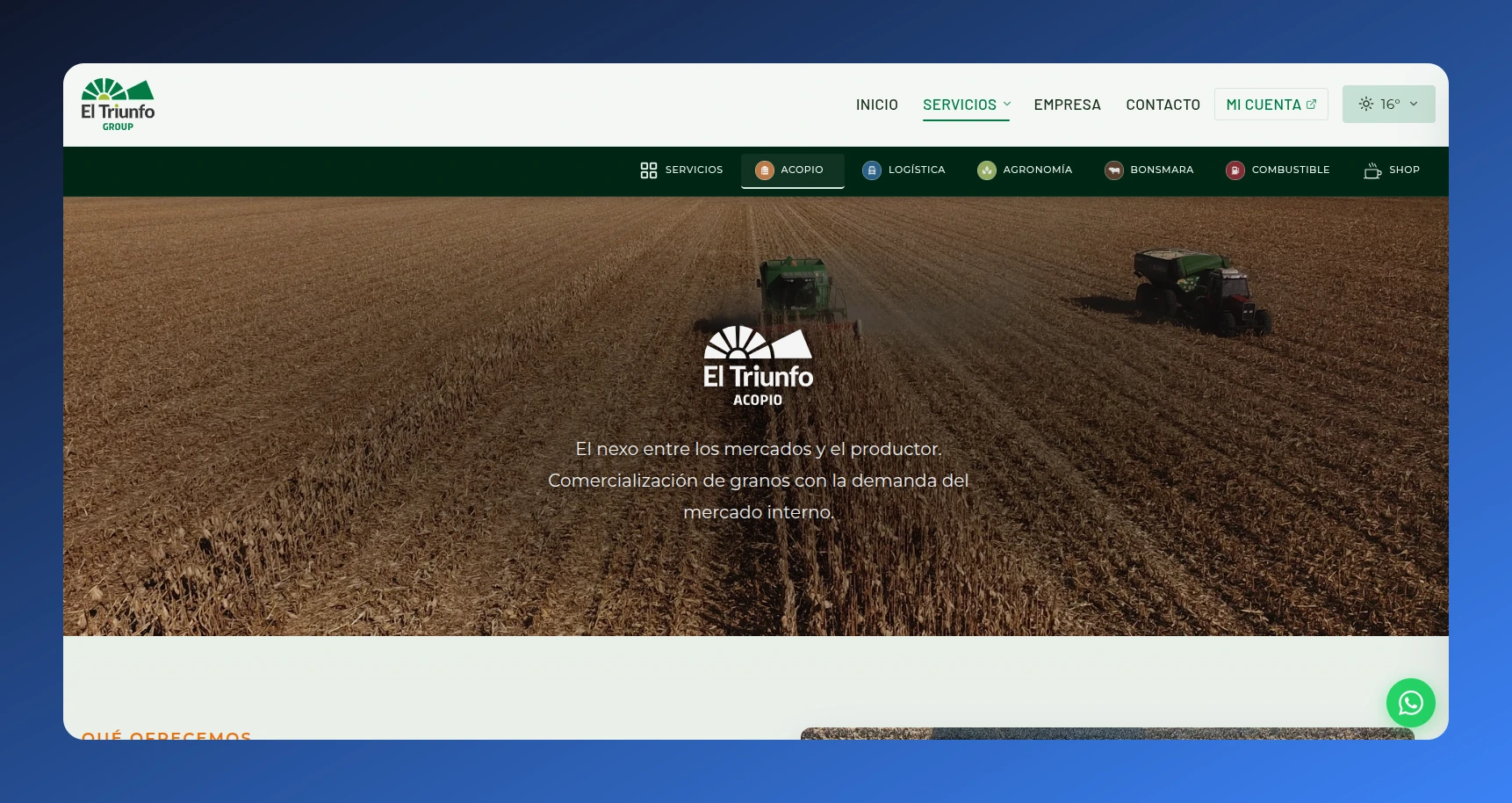The image size is (1512, 803).
Task: Open the Mi Cuenta button
Action: [1271, 105]
